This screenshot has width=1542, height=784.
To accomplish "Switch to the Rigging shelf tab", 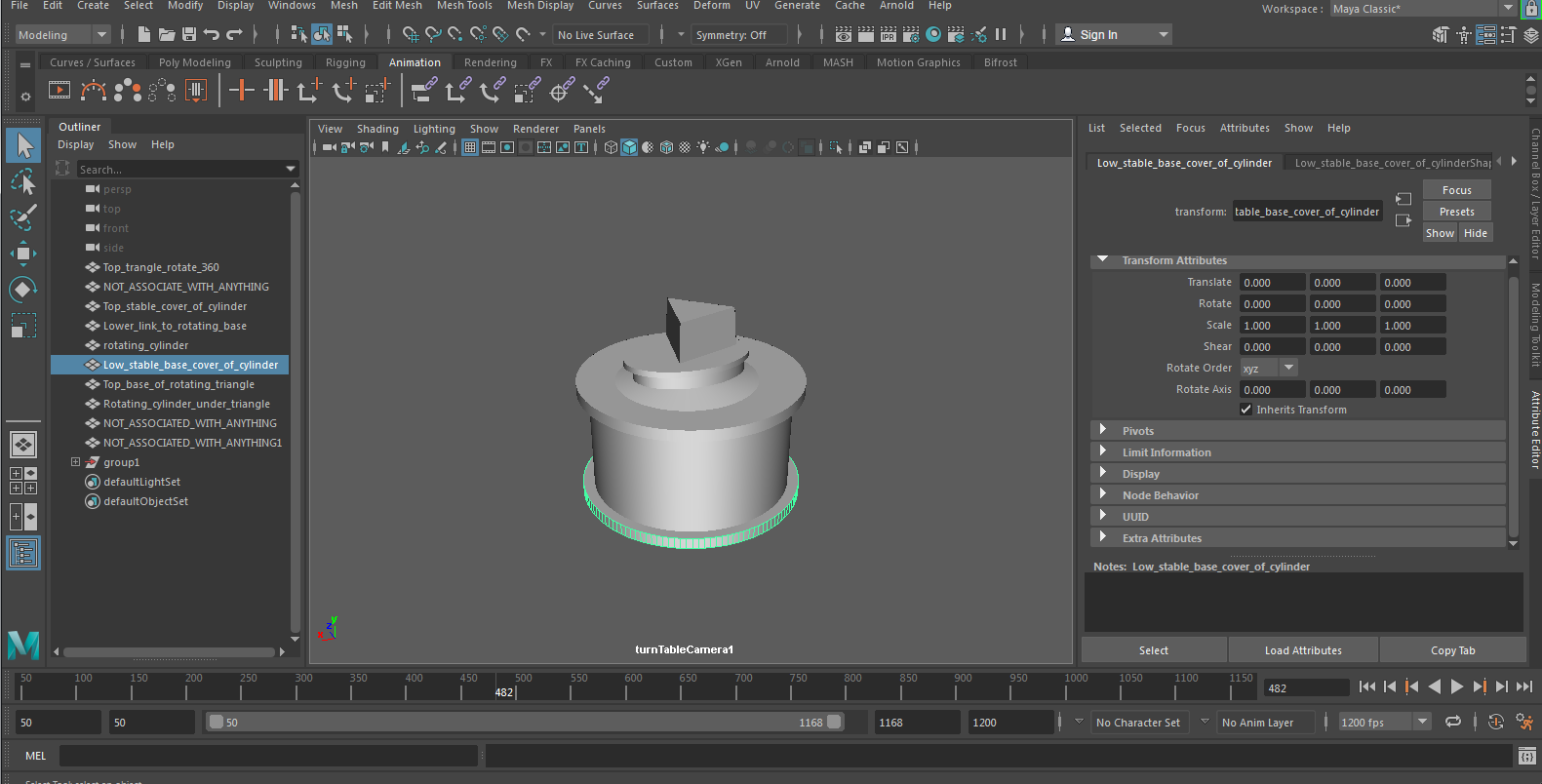I will click(x=345, y=62).
